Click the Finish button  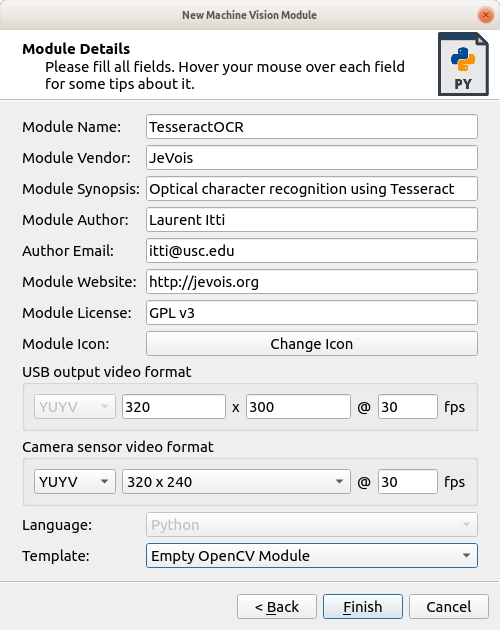coord(363,607)
